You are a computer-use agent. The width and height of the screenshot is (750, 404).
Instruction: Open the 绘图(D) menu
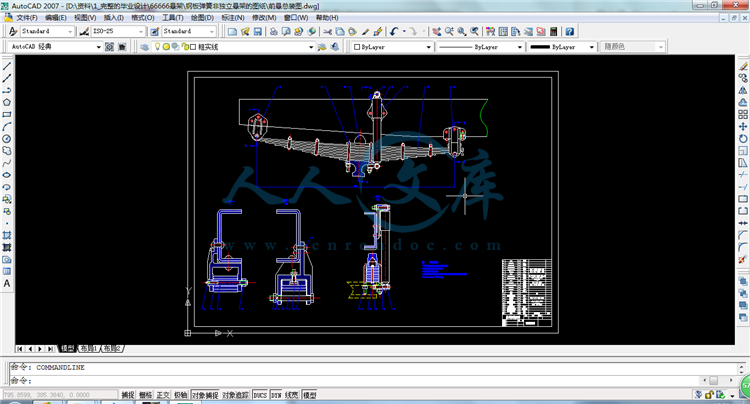pos(202,18)
